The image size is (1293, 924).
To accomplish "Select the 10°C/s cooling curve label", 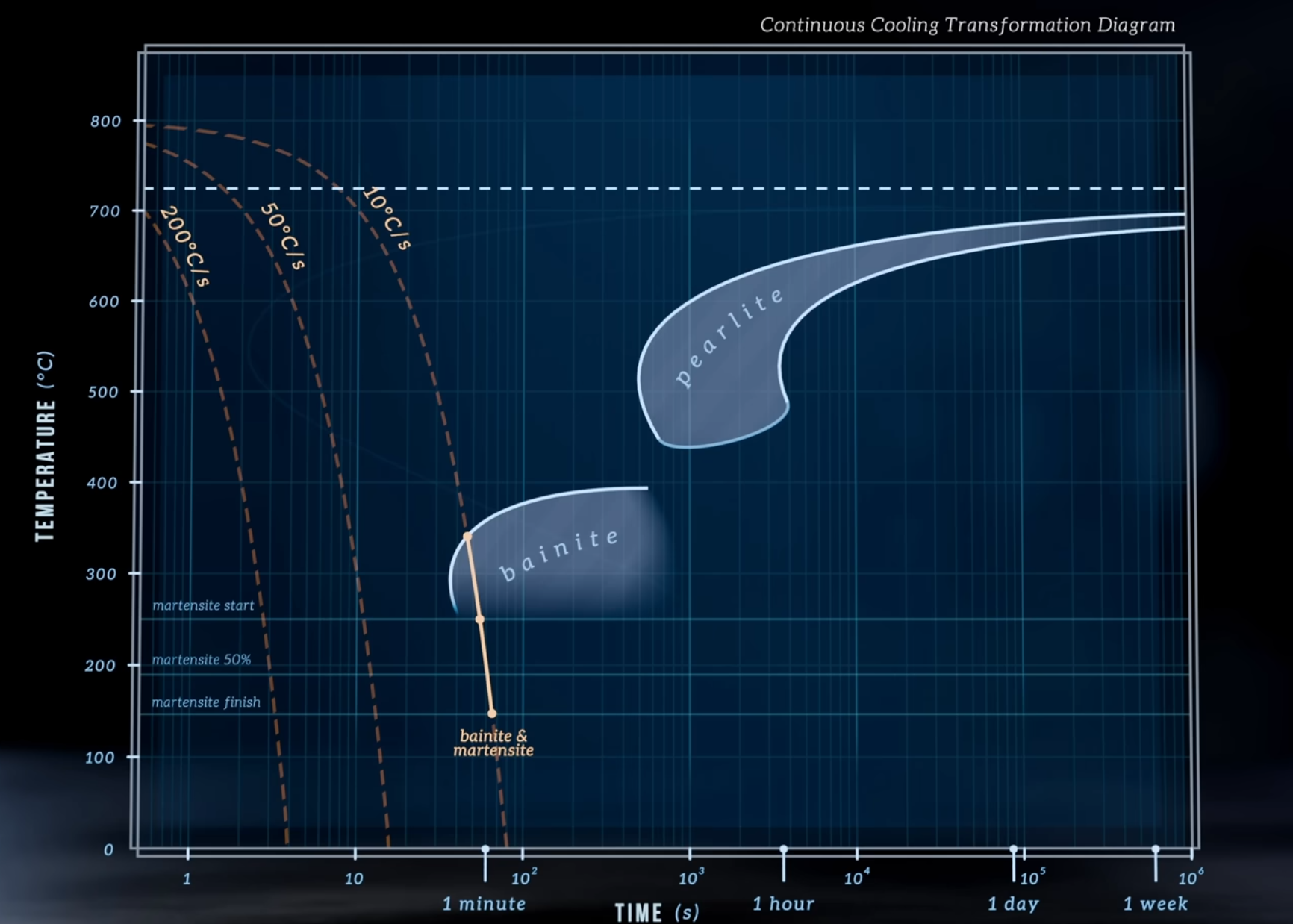I will coord(386,219).
